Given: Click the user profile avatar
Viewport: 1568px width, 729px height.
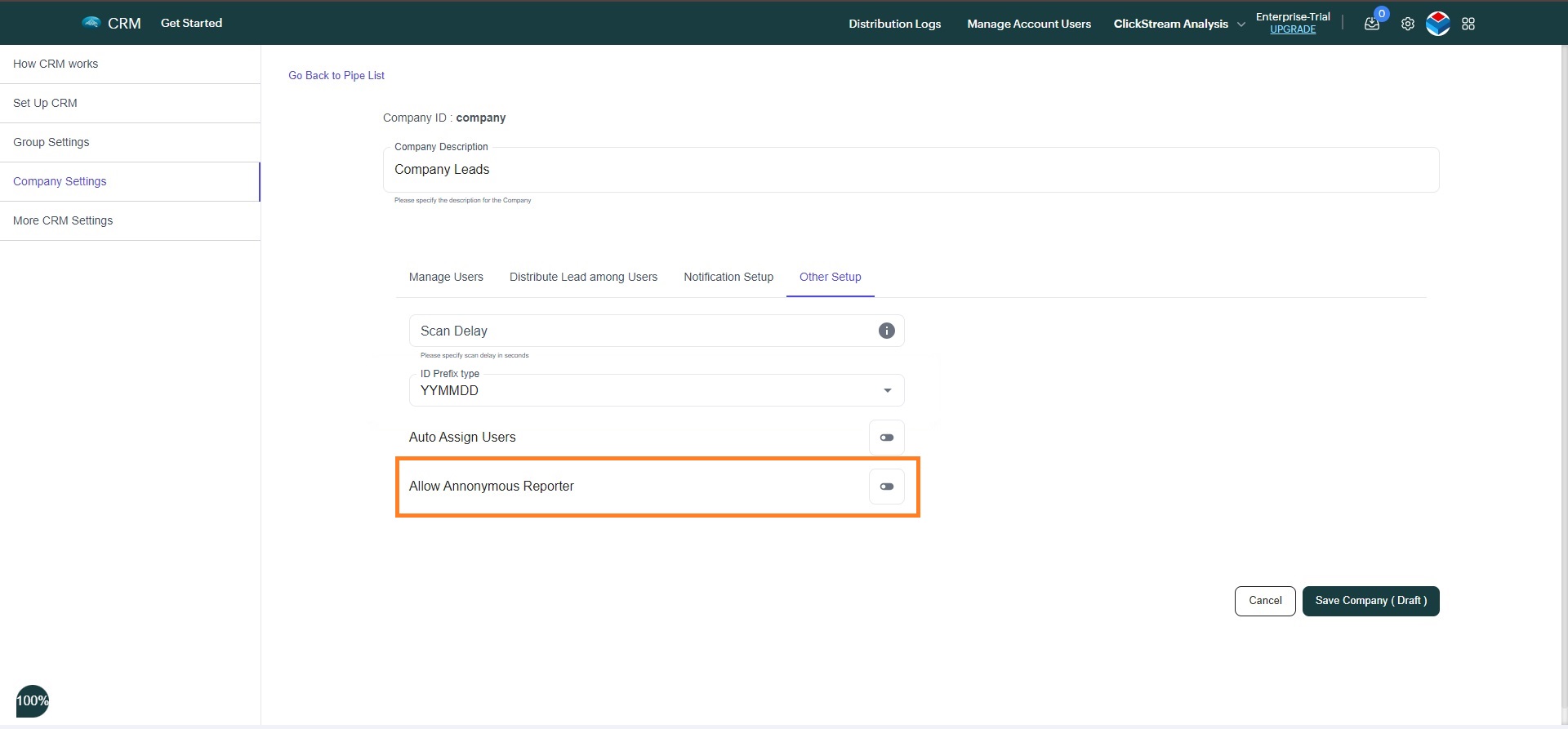Looking at the screenshot, I should pos(1438,24).
